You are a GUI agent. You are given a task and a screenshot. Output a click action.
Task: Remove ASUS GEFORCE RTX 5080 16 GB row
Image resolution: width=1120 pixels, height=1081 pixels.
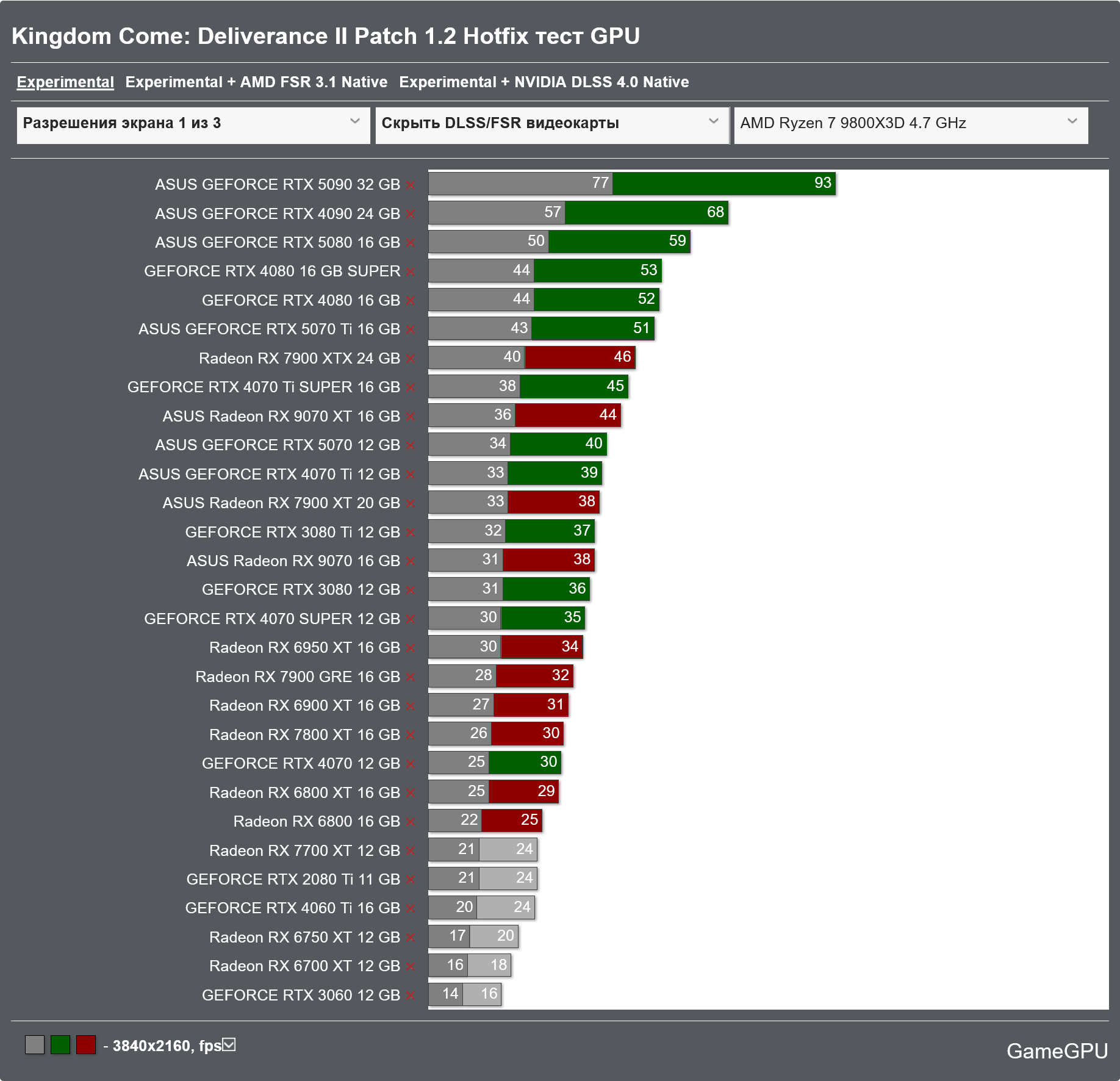[x=411, y=243]
